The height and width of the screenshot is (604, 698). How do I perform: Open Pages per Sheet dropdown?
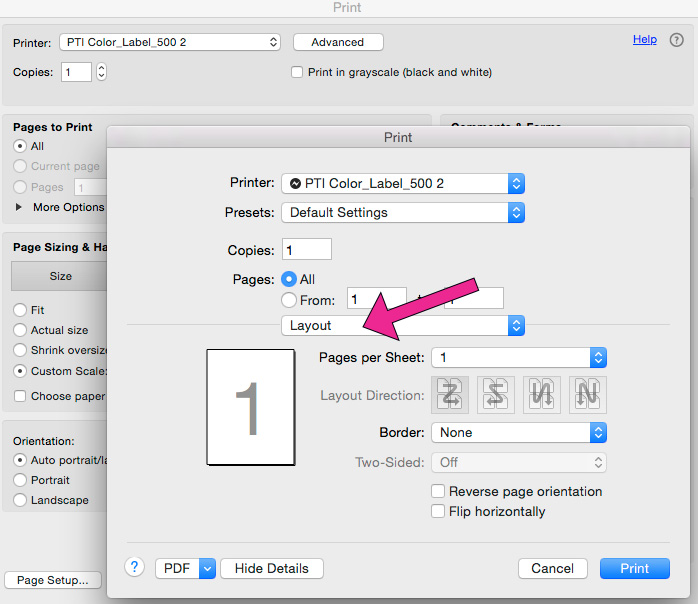click(x=519, y=357)
